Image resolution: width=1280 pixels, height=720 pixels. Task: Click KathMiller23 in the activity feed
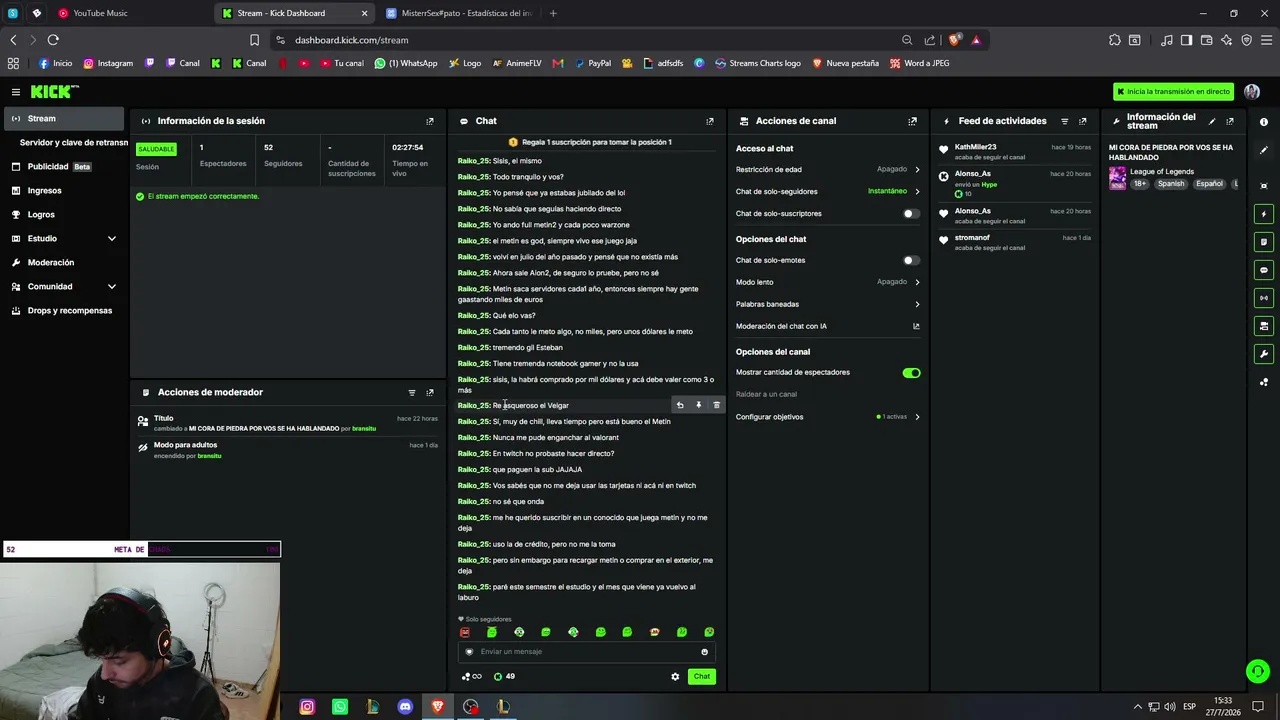(x=975, y=147)
